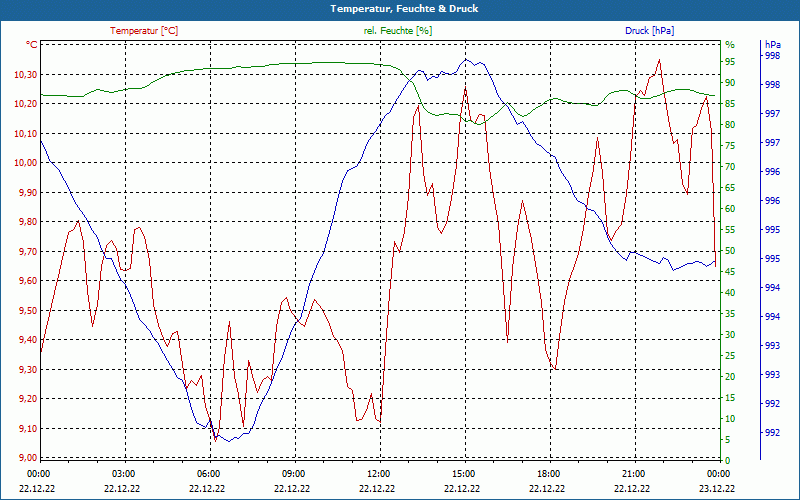Click the '06:00' time axis label

(x=209, y=473)
